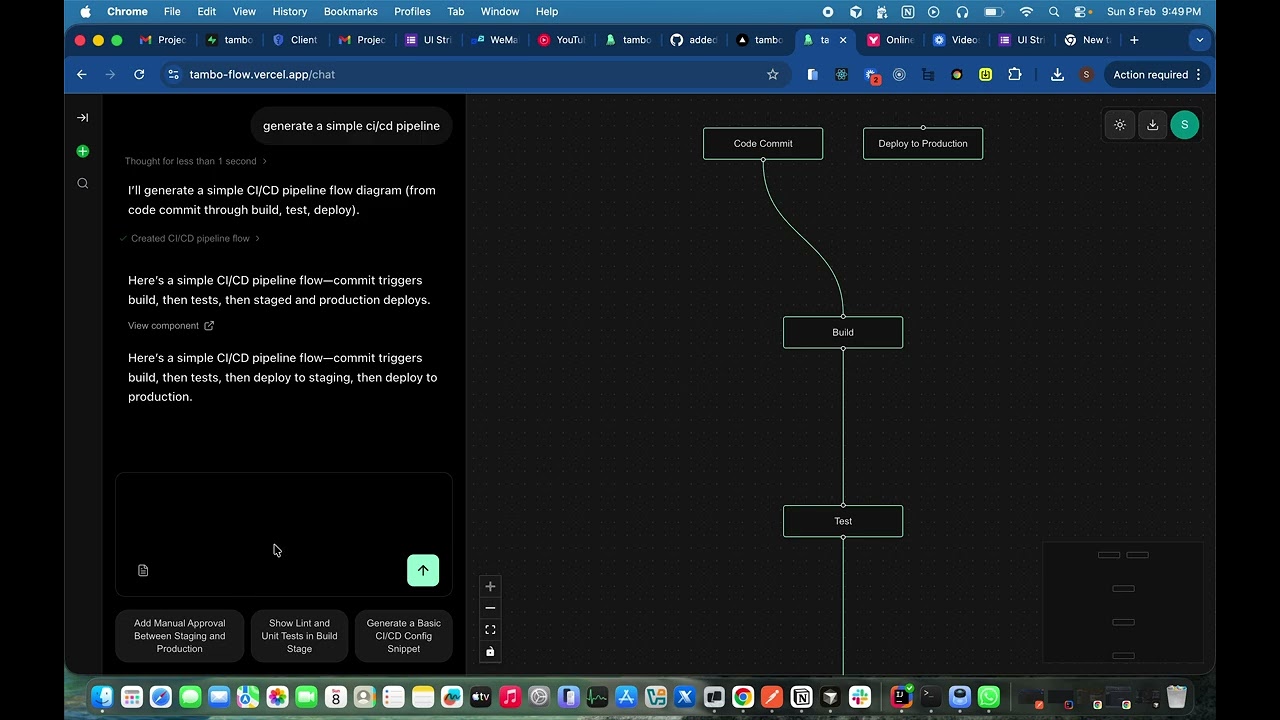Open Terminal from the Dock

(x=930, y=697)
